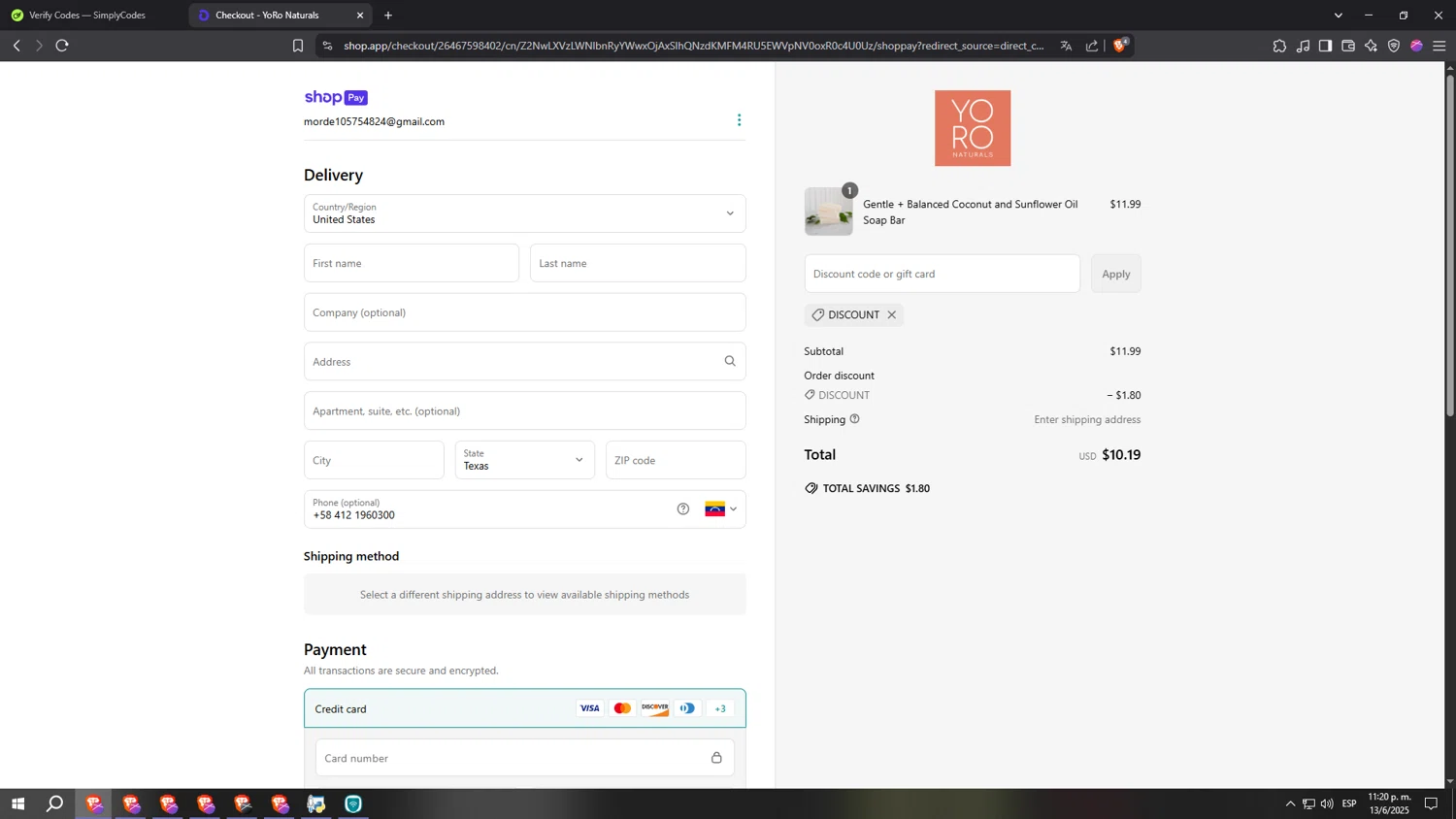
Task: Focus the Company (optional) field
Action: point(525,312)
